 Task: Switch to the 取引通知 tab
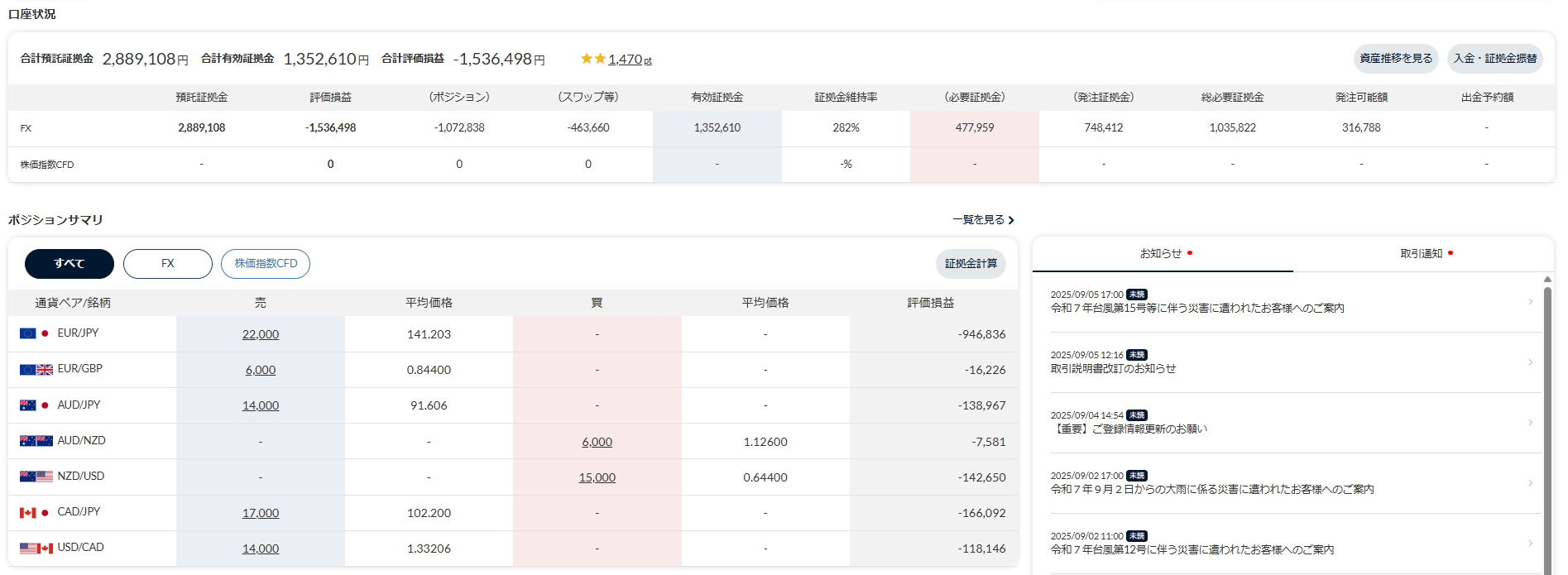[1424, 254]
